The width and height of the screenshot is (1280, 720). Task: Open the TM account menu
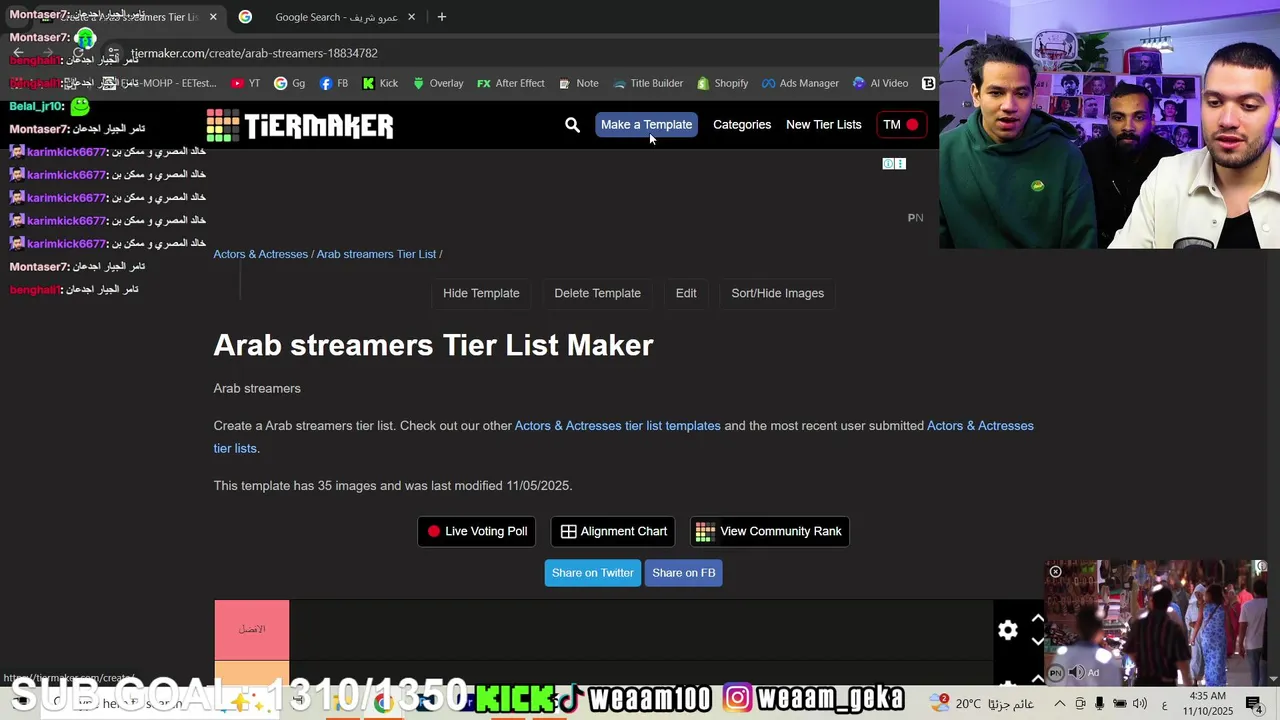[900, 125]
